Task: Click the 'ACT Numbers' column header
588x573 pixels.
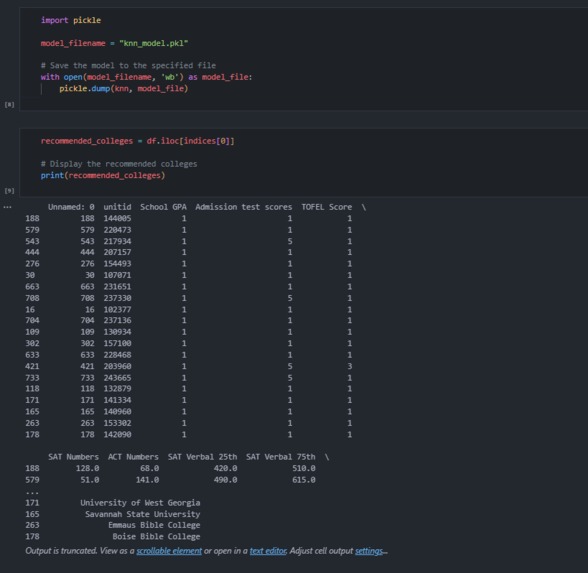Action: pos(133,457)
